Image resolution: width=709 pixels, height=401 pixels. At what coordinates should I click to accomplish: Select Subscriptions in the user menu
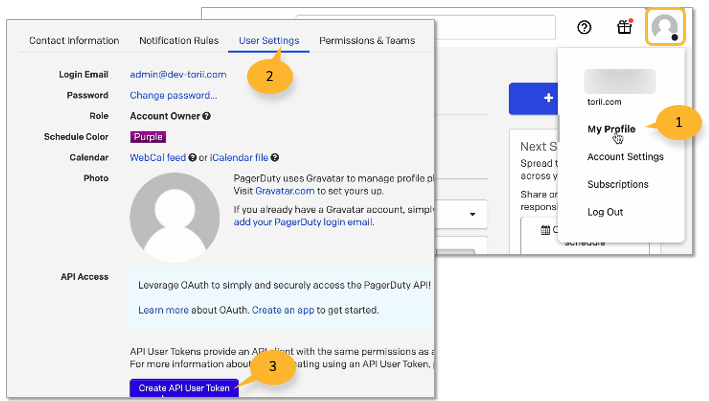[x=618, y=184]
